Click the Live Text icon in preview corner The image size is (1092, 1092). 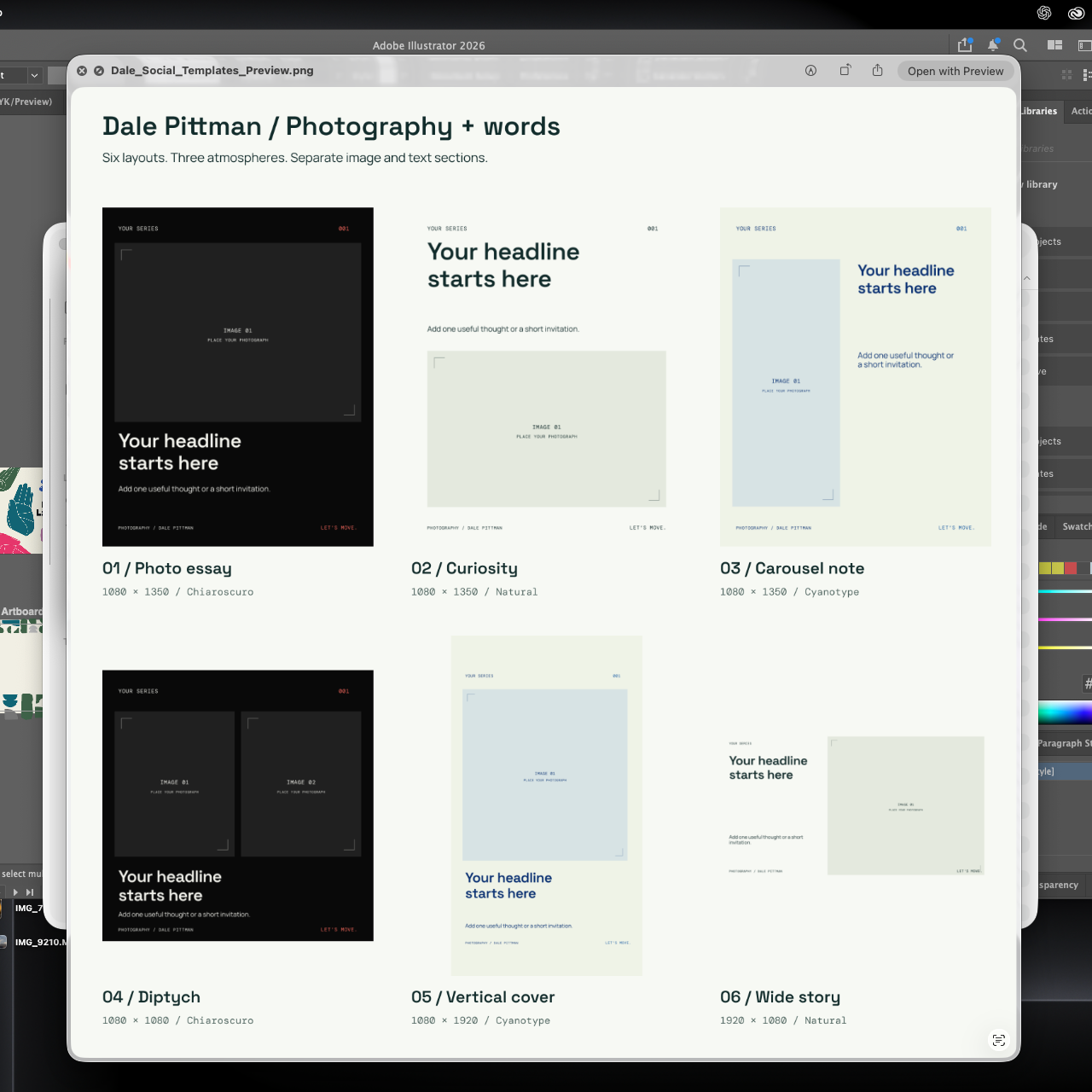click(x=998, y=1040)
